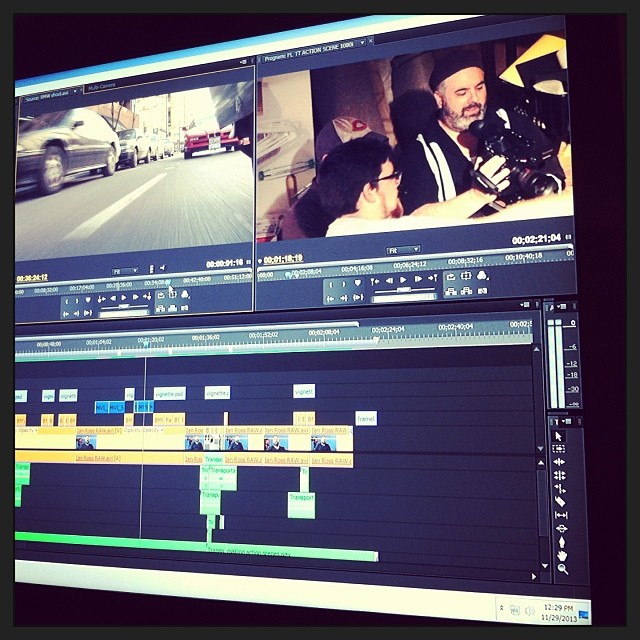The width and height of the screenshot is (640, 640).
Task: Select the Razor tool
Action: pyautogui.click(x=560, y=501)
